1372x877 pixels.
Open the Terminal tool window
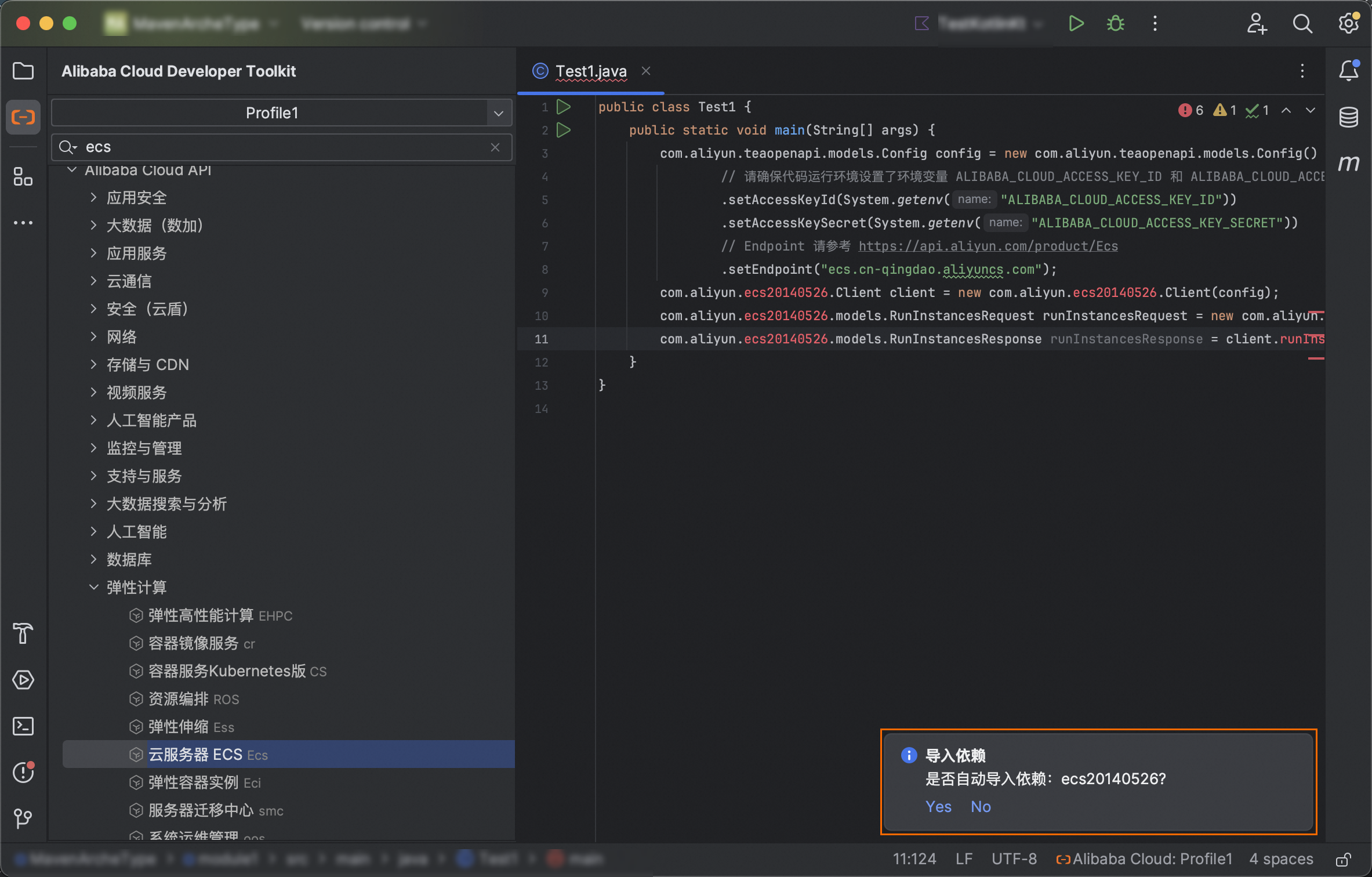(23, 726)
